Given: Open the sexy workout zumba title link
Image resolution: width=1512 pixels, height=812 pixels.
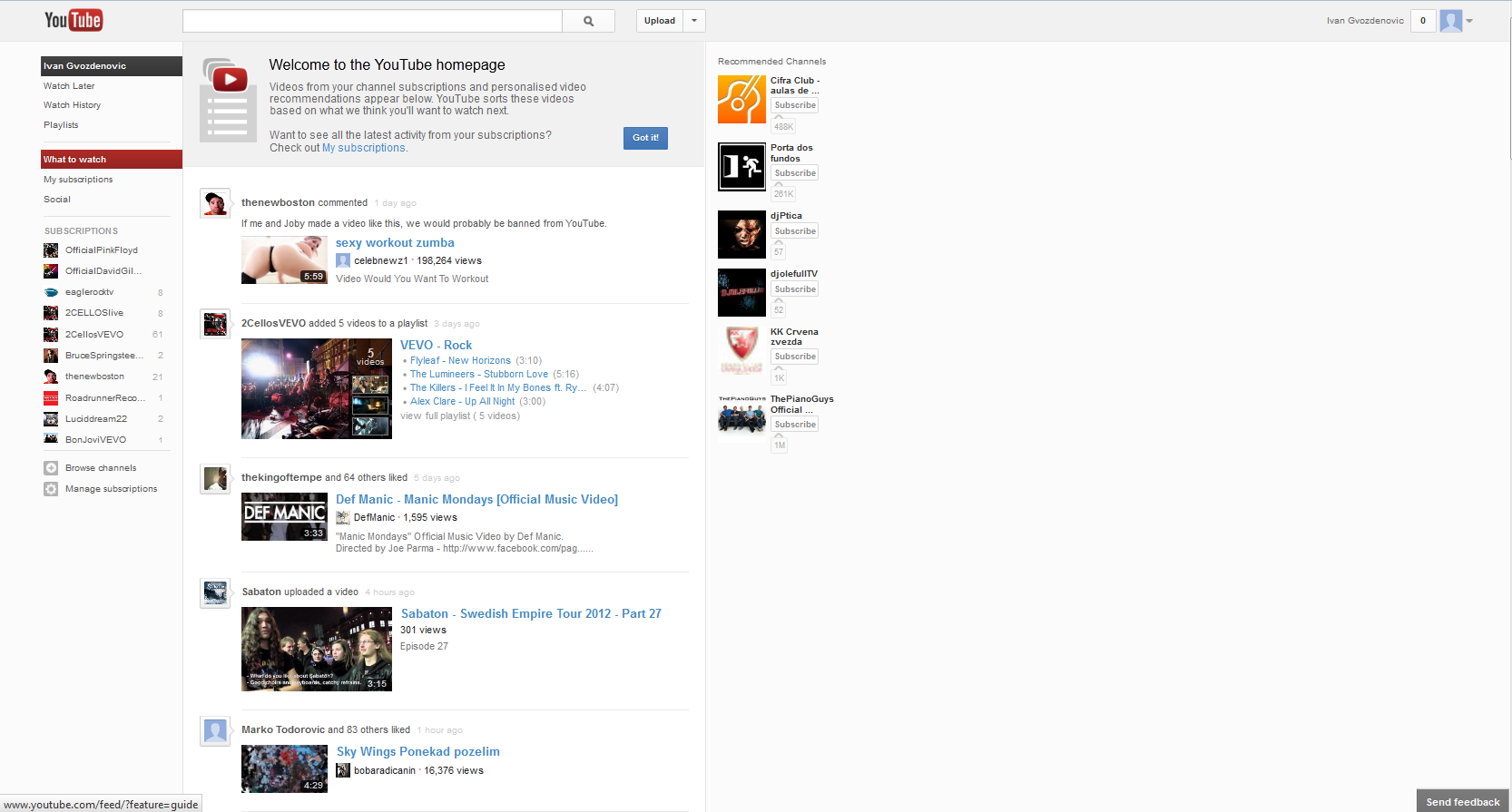Looking at the screenshot, I should point(395,243).
